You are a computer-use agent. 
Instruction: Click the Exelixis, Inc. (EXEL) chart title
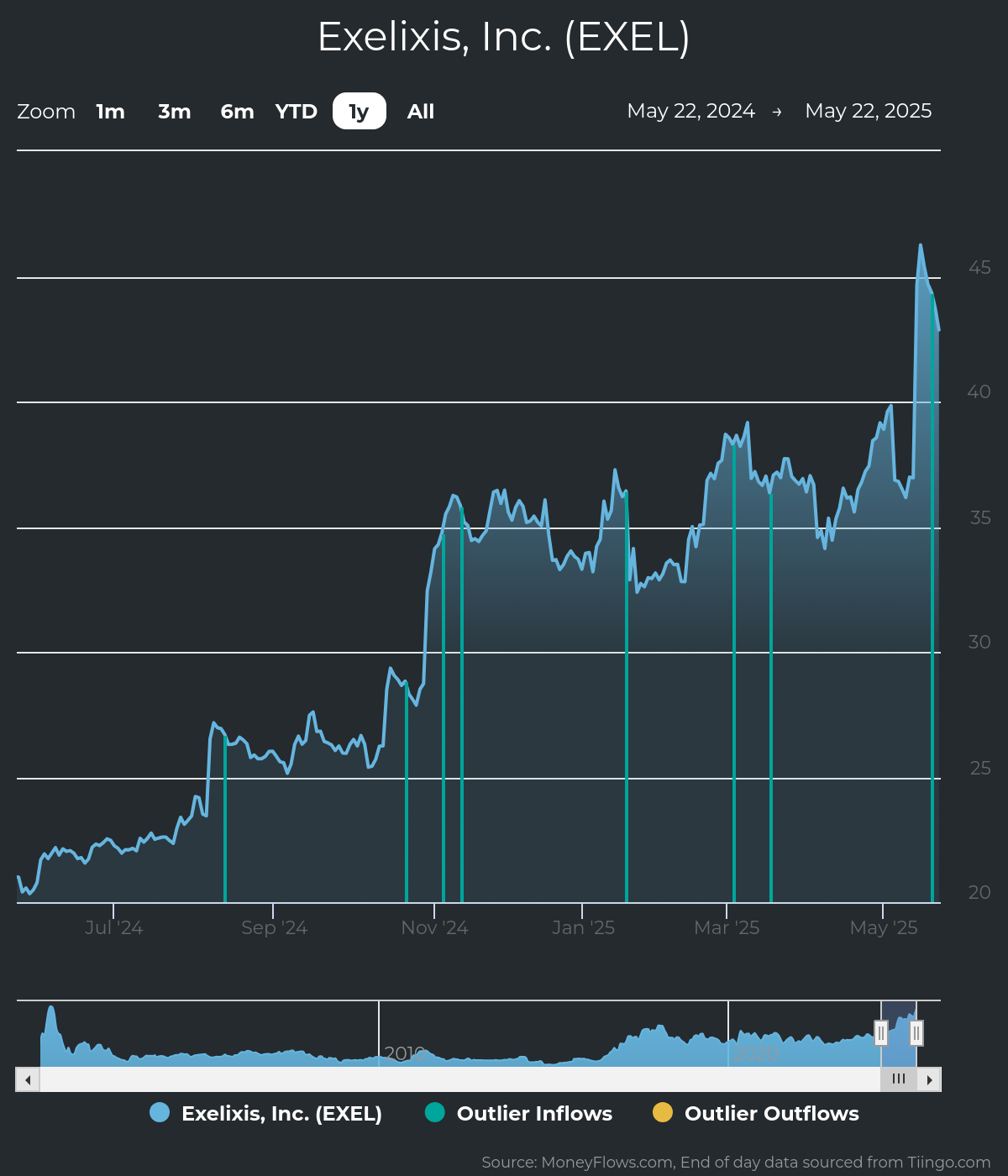click(504, 37)
